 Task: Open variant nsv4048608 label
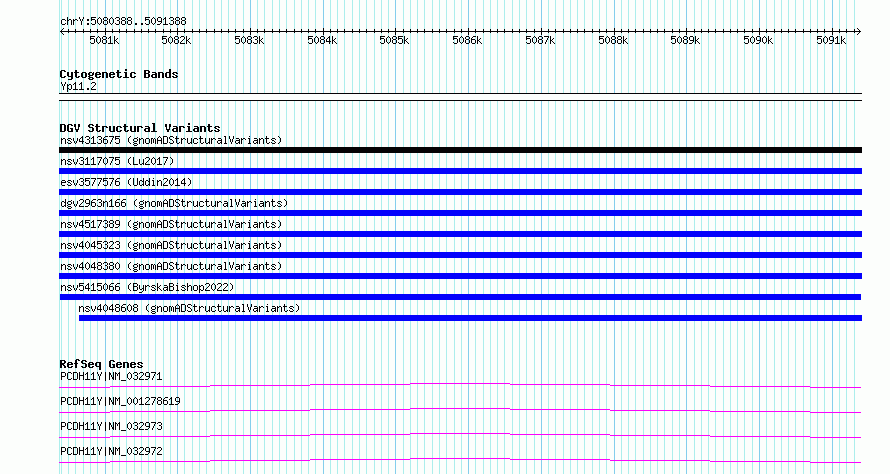click(189, 308)
